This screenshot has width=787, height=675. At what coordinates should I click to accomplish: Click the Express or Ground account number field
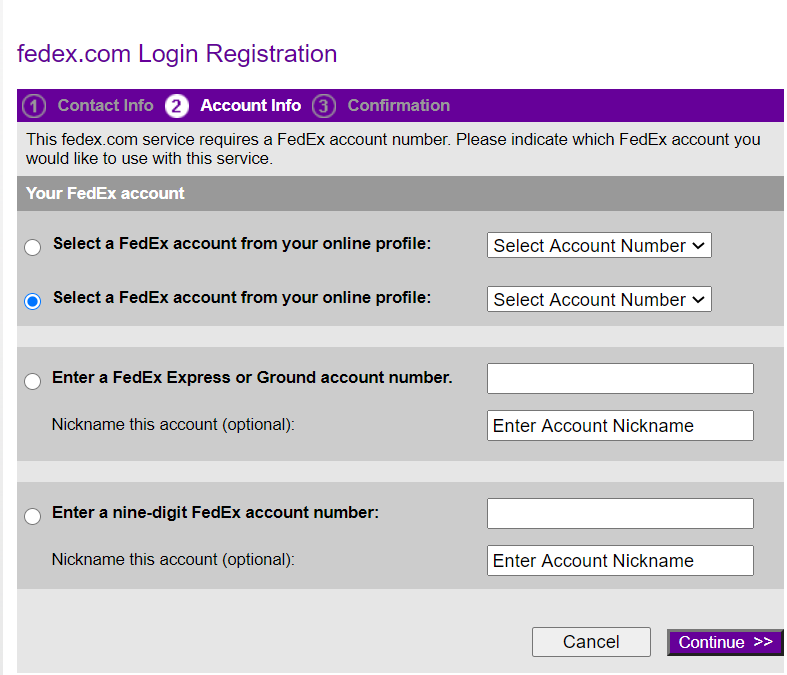click(x=620, y=378)
